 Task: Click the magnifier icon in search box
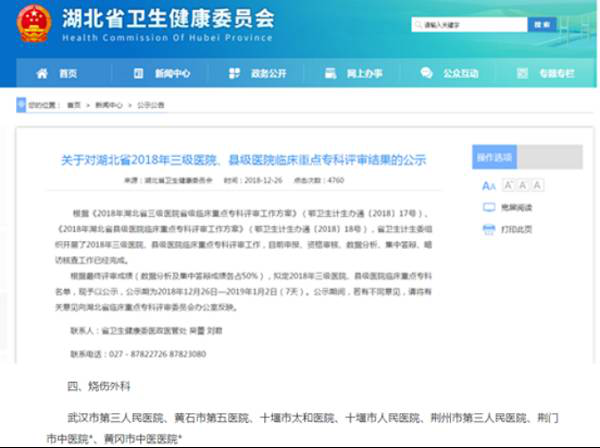[419, 25]
